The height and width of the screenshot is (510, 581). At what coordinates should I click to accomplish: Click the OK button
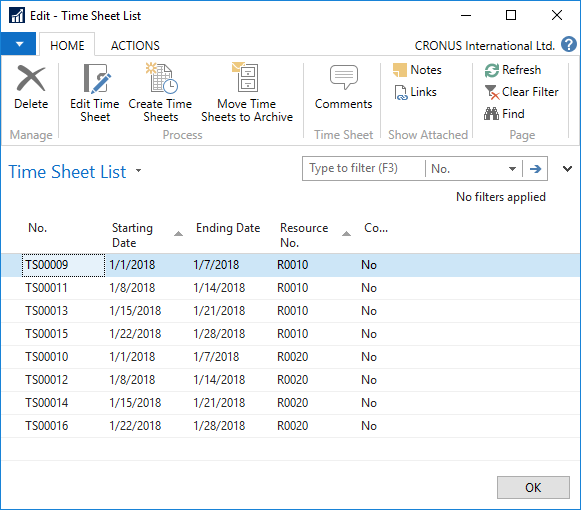533,487
